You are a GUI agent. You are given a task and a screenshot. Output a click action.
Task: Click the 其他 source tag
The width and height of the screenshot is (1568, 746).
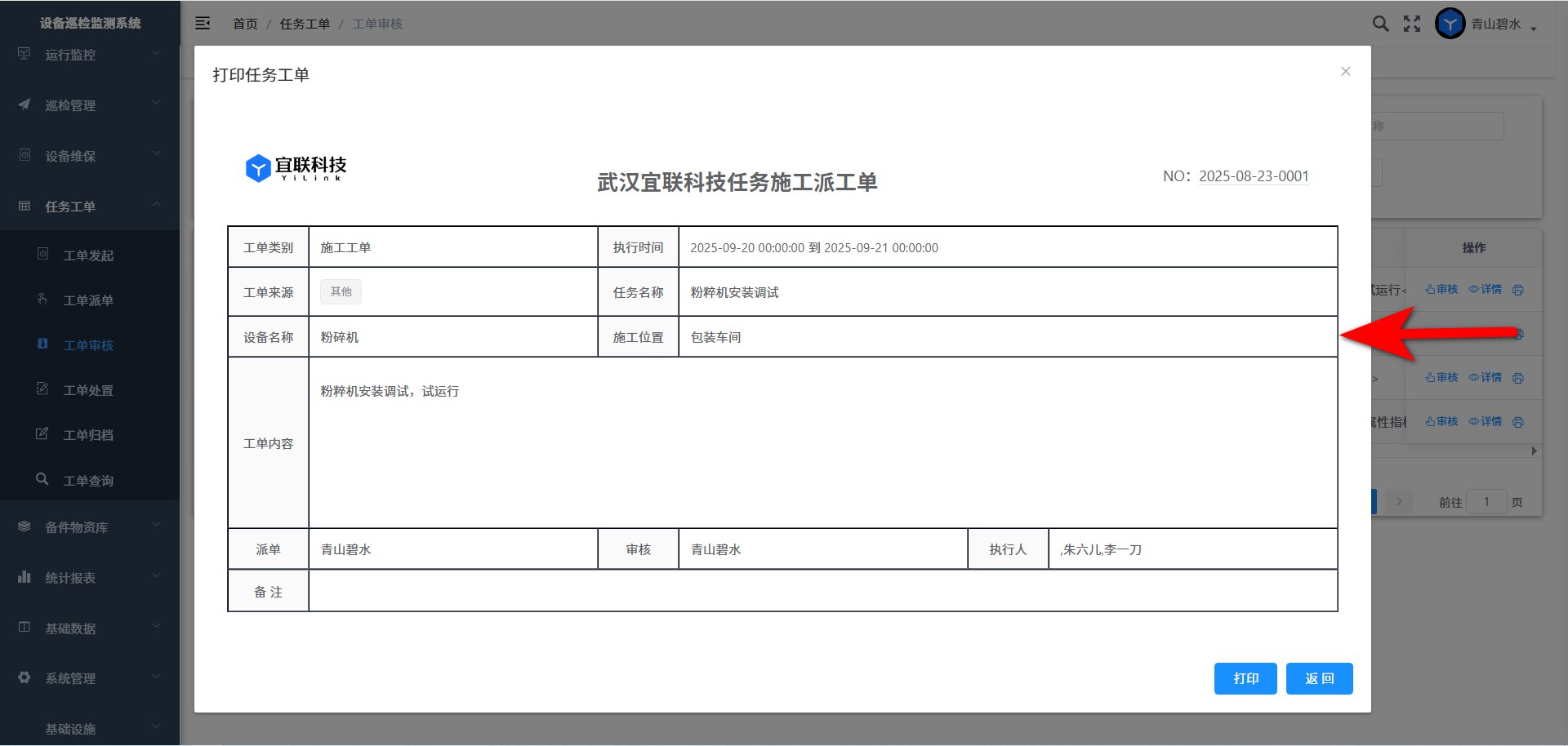tap(341, 292)
